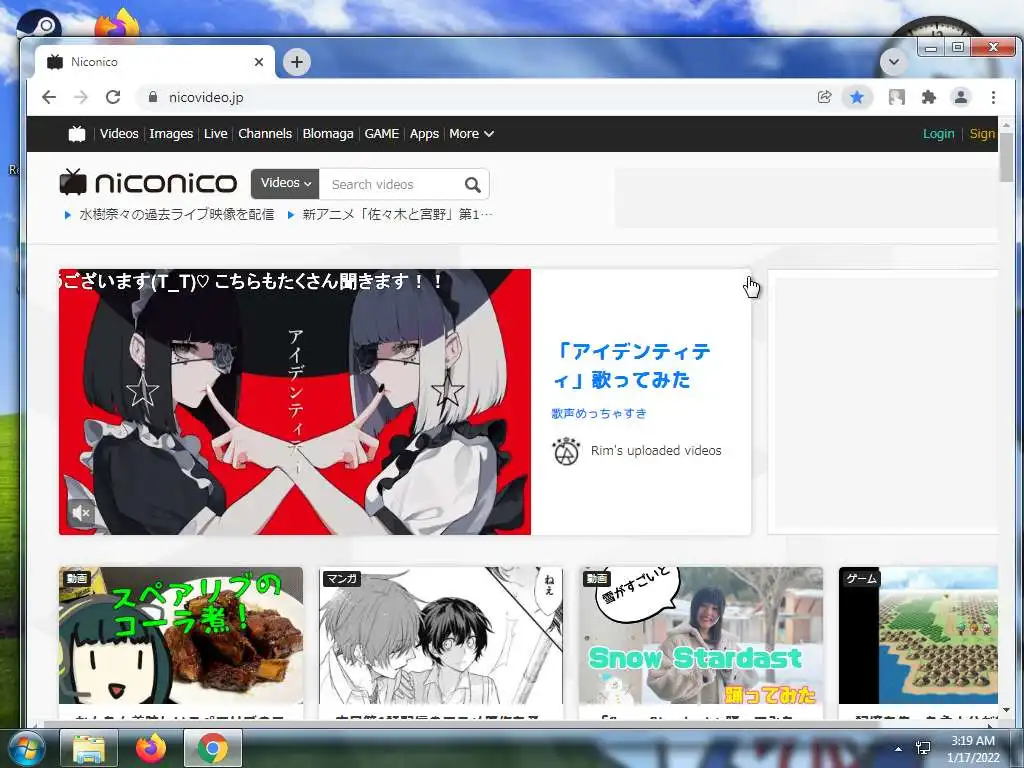Open the Firefox desktop icon
The image size is (1024, 768).
click(118, 23)
